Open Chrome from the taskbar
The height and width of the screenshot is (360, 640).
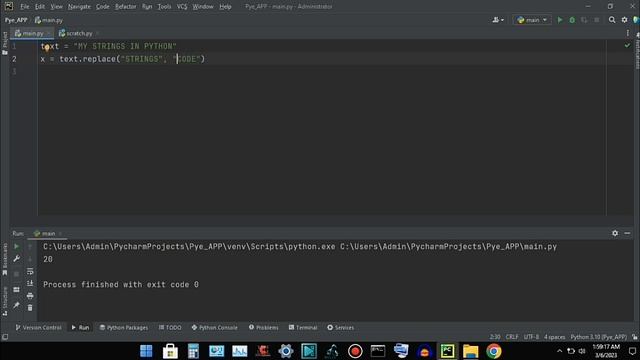coord(493,351)
